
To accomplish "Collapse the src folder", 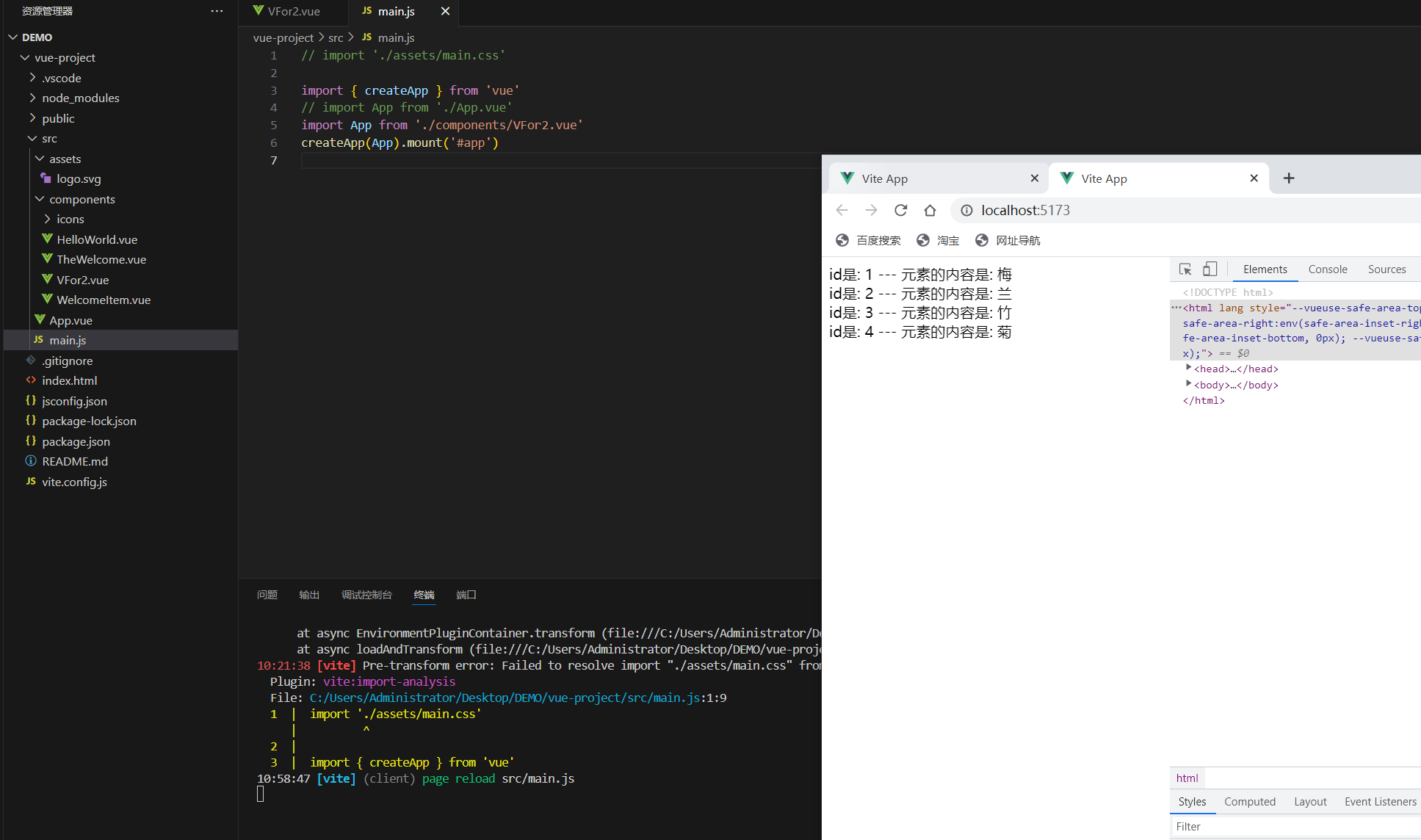I will (32, 138).
